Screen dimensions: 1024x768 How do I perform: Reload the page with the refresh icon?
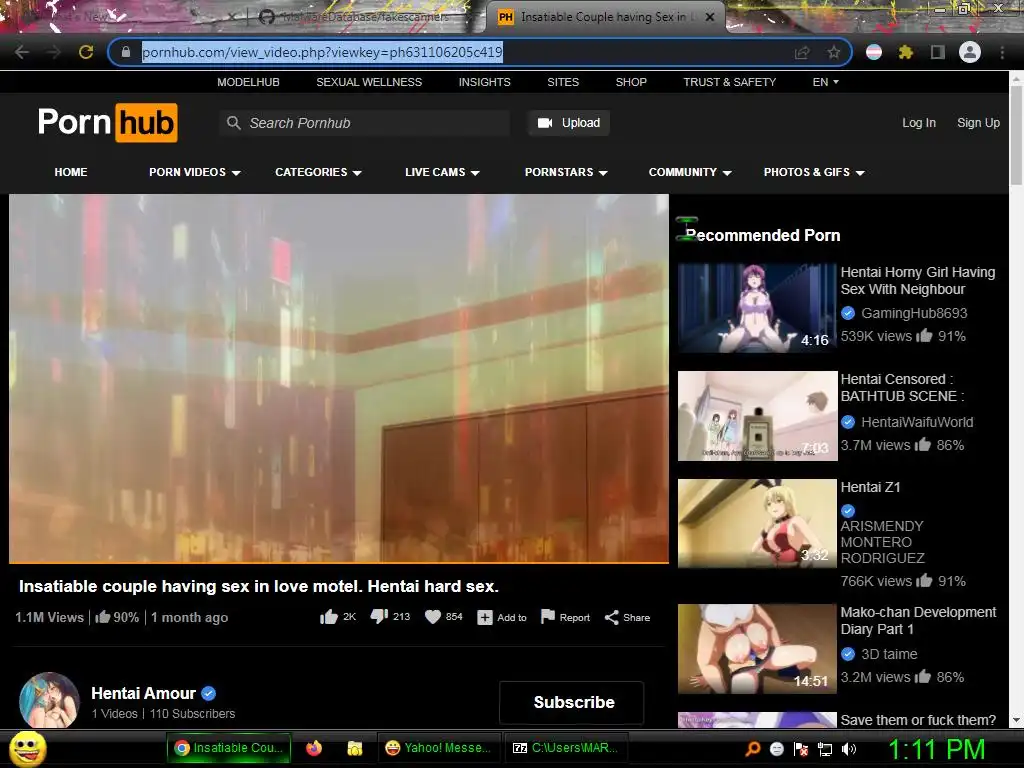[86, 52]
